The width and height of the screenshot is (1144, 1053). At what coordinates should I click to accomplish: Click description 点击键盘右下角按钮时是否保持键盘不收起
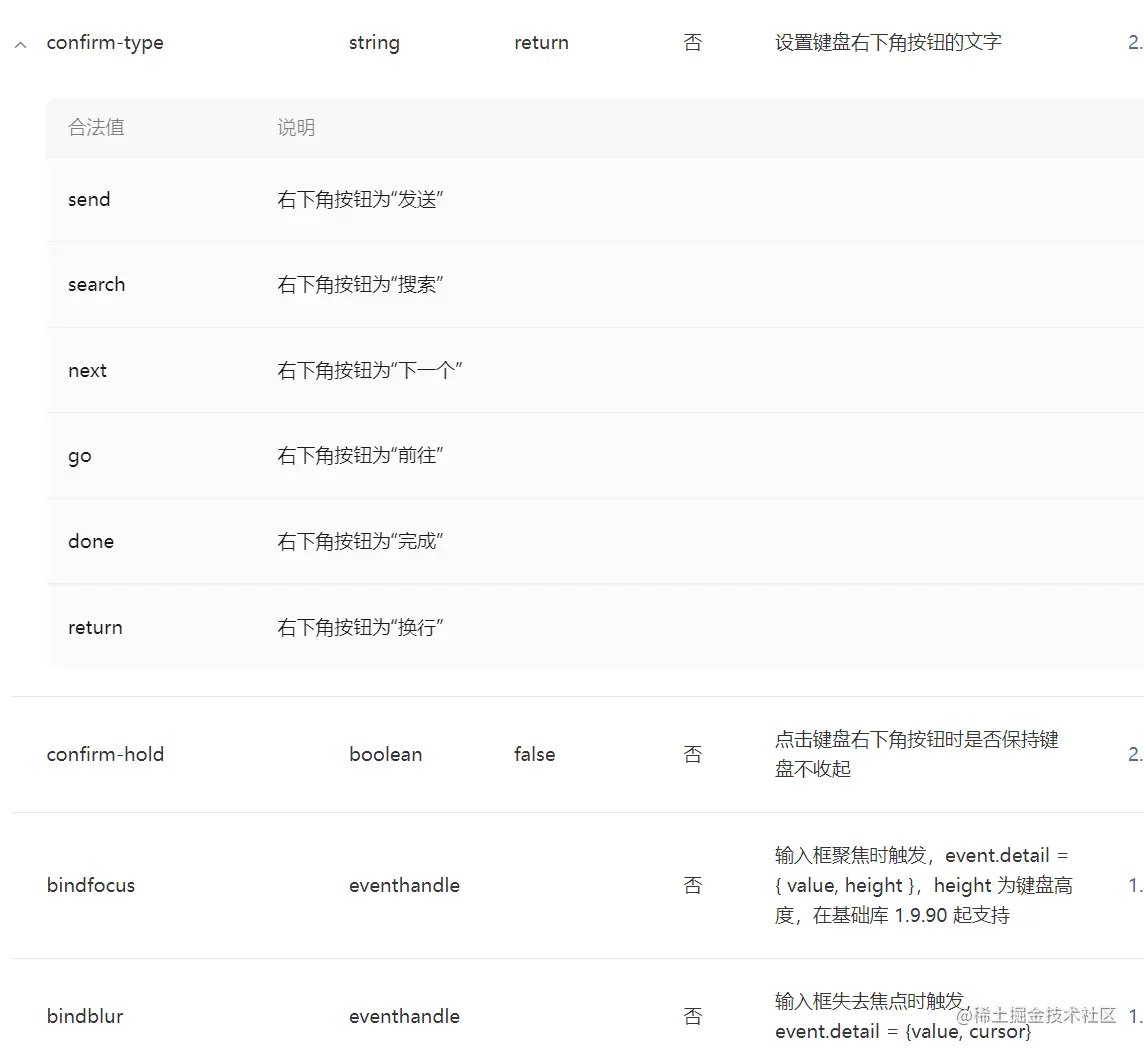[x=916, y=755]
